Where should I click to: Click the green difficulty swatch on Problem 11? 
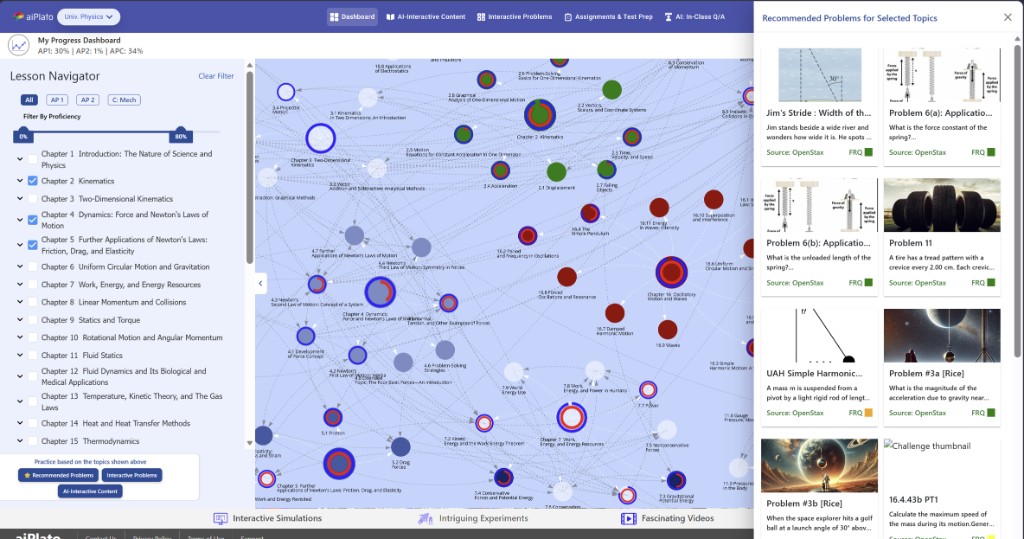991,283
